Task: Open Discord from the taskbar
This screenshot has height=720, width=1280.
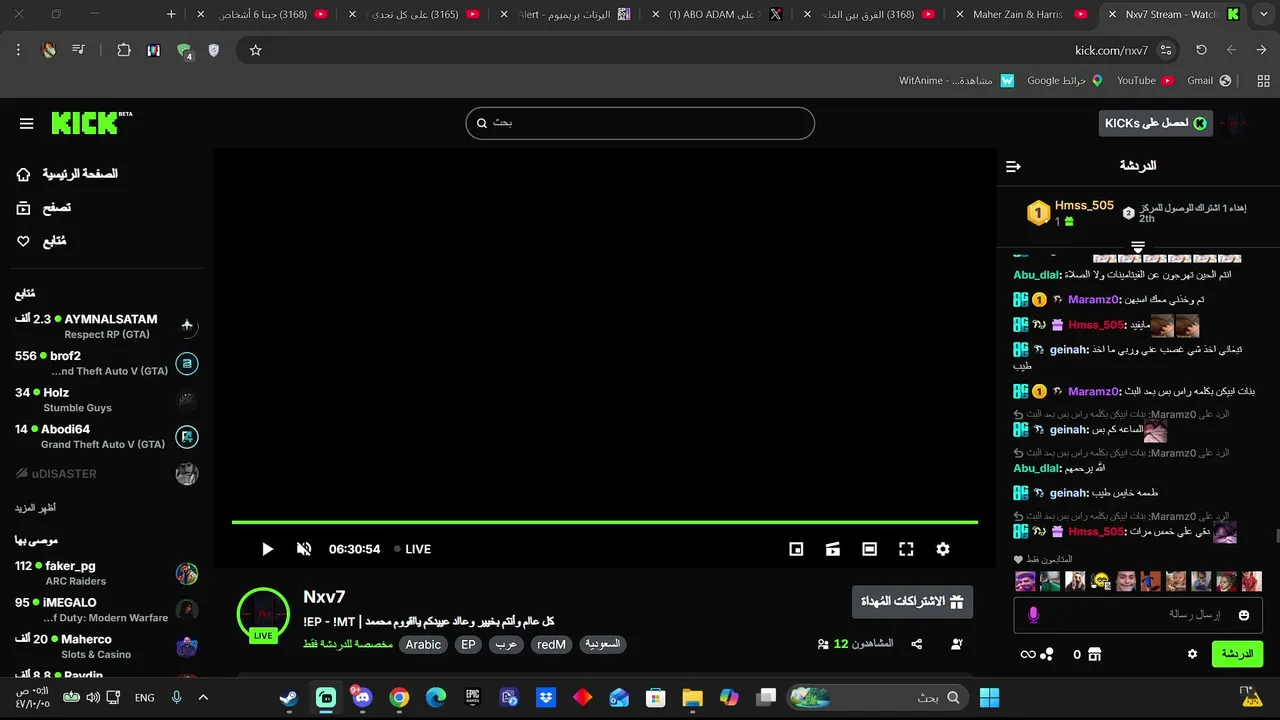Action: [361, 697]
